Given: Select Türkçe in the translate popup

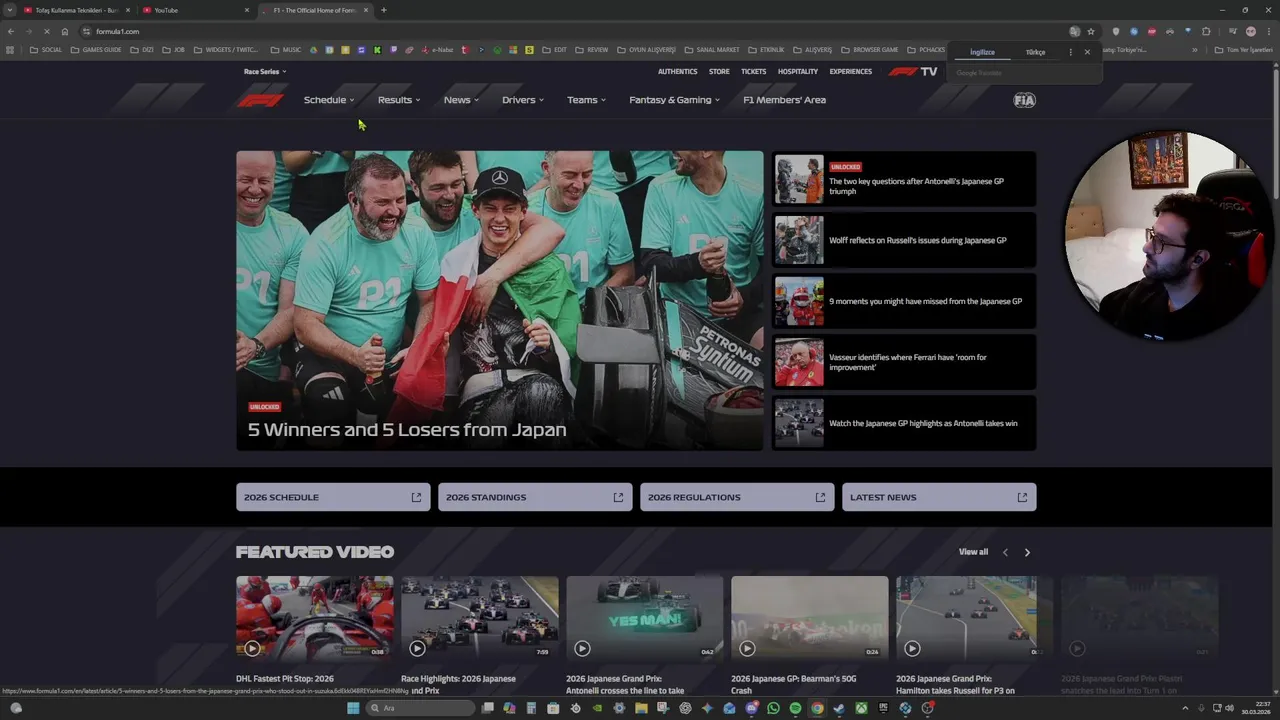Looking at the screenshot, I should click(1035, 52).
